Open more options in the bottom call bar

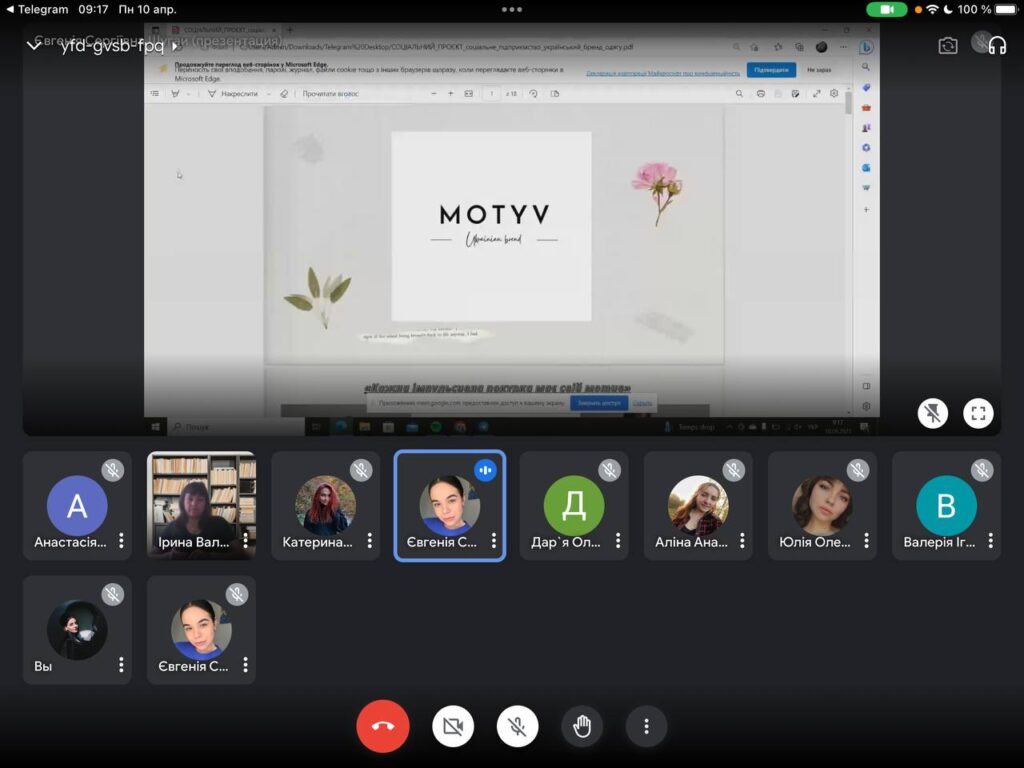(646, 726)
